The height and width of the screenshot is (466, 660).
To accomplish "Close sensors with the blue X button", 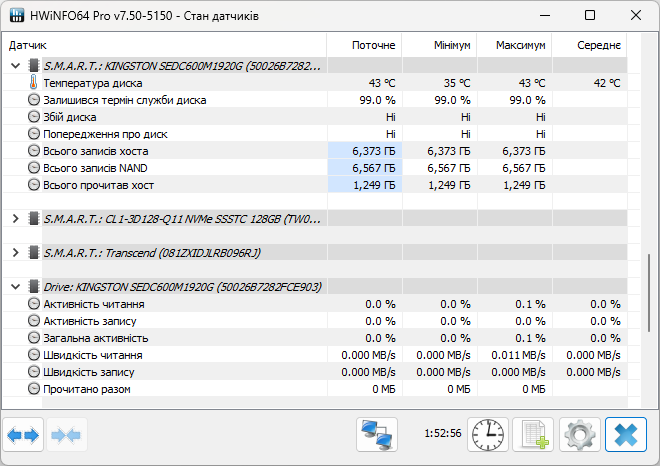I will coord(626,434).
